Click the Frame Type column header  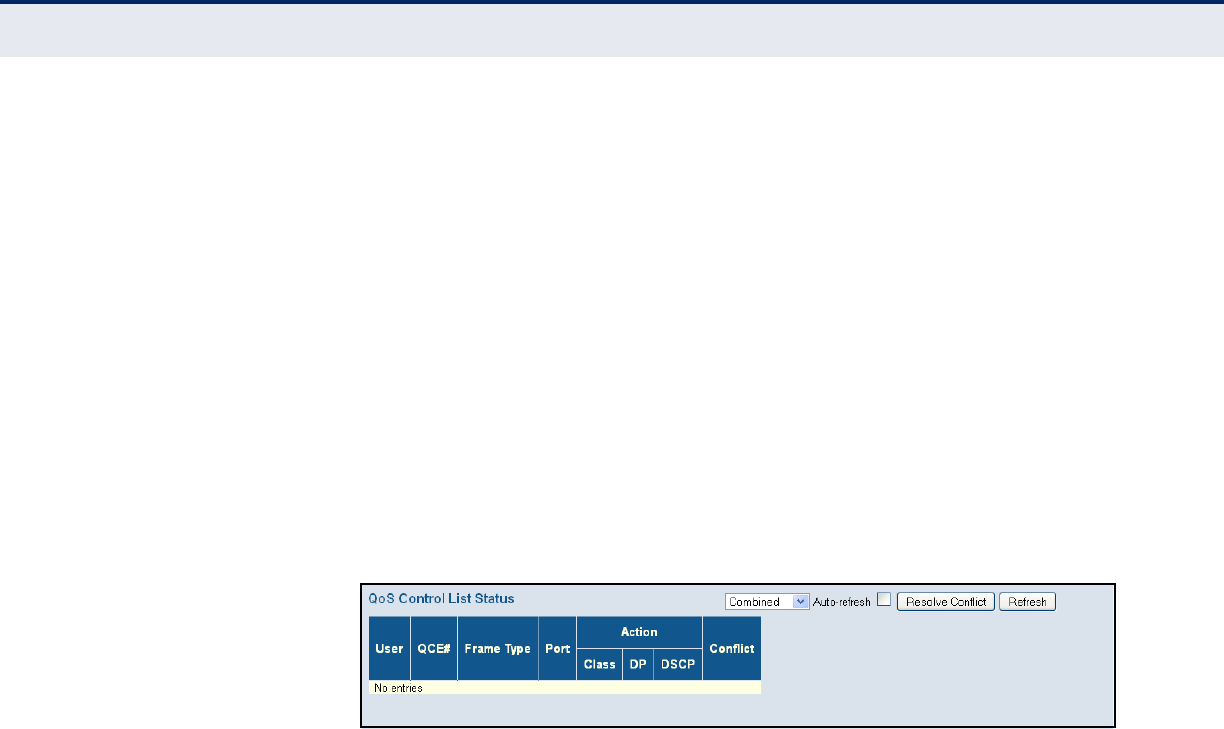click(497, 648)
